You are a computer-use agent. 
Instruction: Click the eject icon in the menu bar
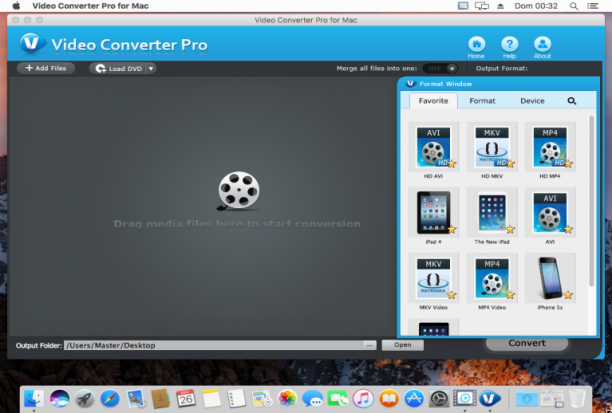500,6
